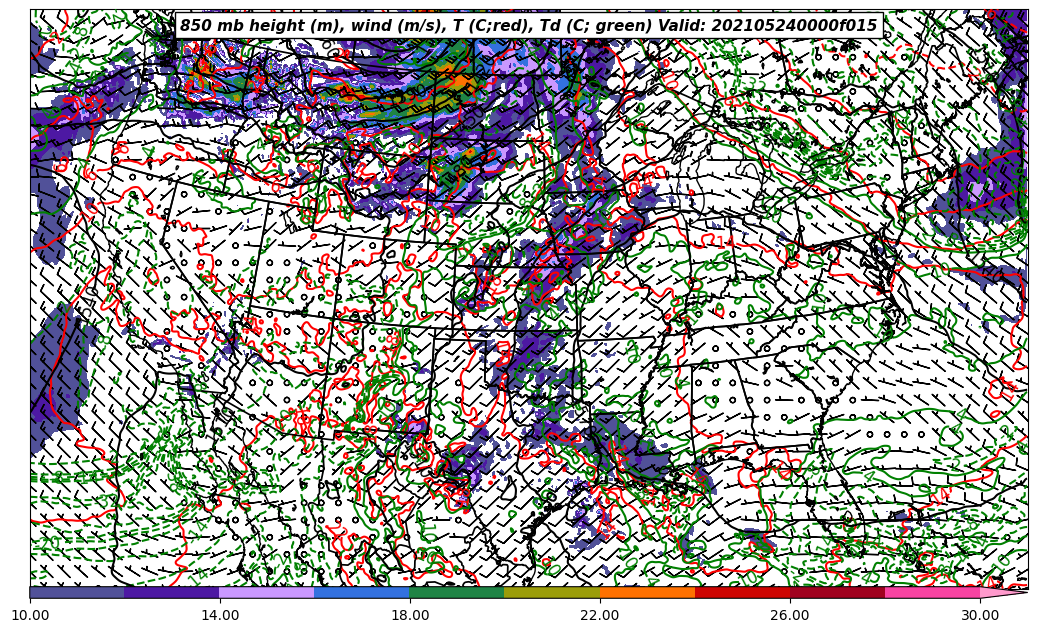Click the 18.00 colorbar tick label
The image size is (1037, 632).
point(410,615)
